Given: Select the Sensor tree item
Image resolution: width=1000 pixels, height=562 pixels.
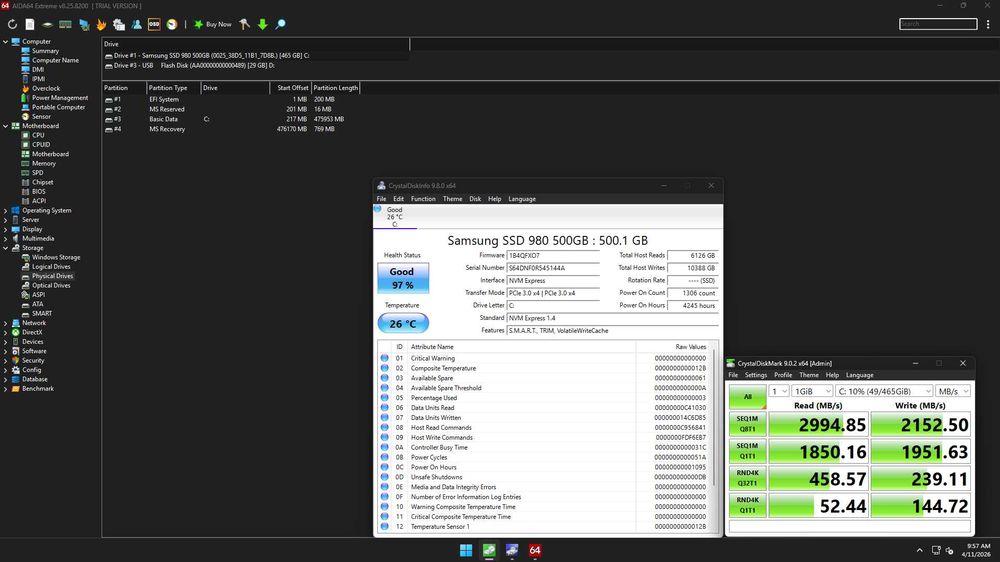Looking at the screenshot, I should point(41,117).
